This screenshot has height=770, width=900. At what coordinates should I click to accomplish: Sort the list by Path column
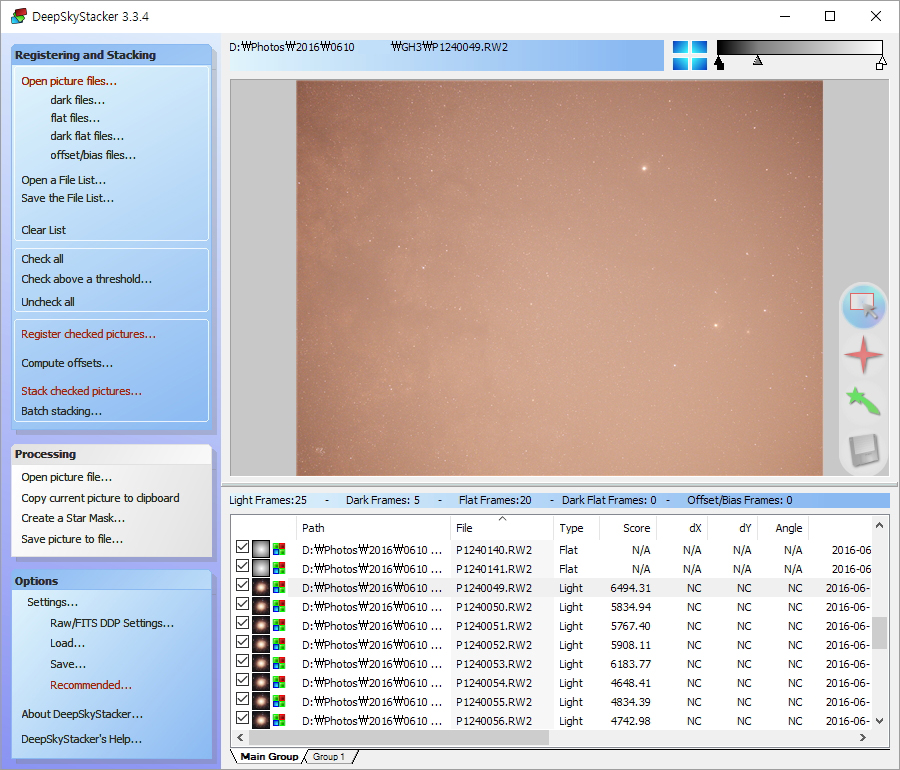pos(373,528)
